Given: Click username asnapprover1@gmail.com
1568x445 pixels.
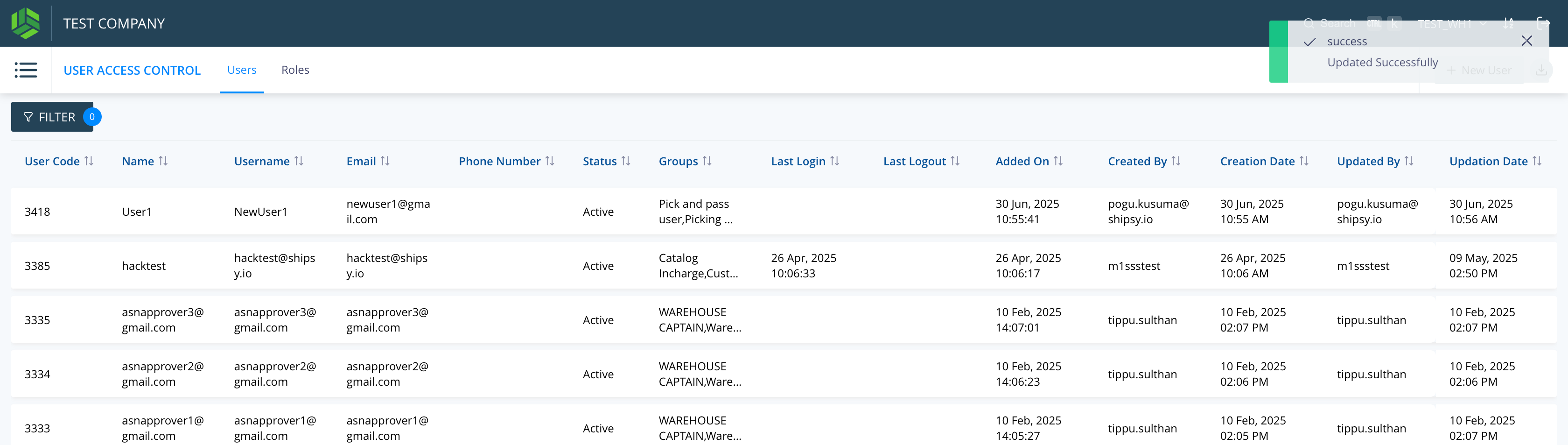Looking at the screenshot, I should coord(275,429).
